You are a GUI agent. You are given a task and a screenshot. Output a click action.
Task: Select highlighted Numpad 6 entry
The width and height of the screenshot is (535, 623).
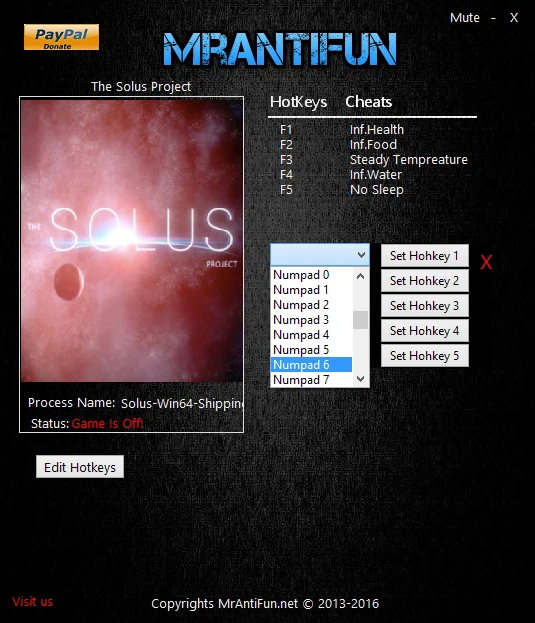pyautogui.click(x=311, y=365)
